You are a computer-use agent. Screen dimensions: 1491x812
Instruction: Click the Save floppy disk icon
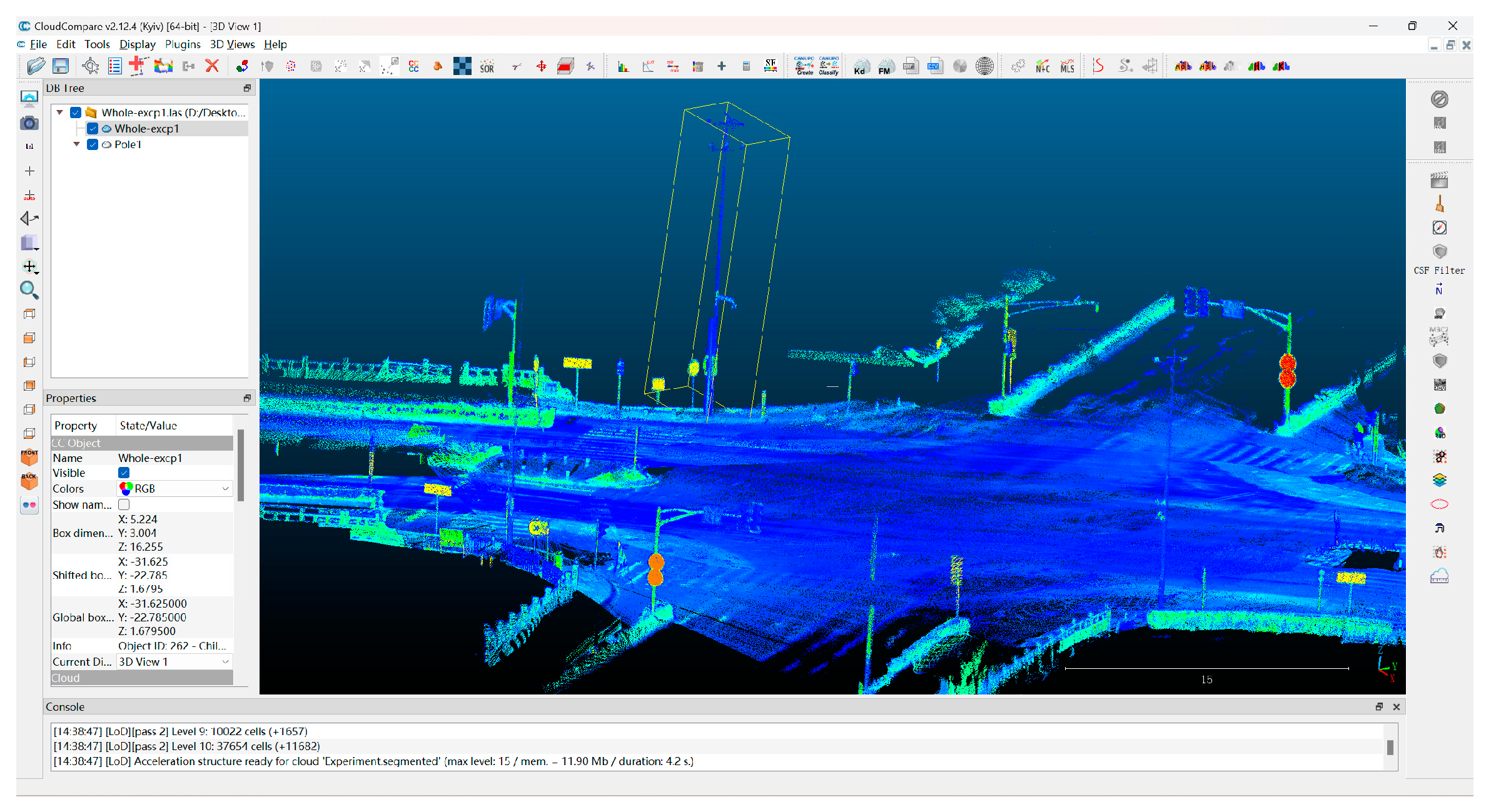coord(61,66)
